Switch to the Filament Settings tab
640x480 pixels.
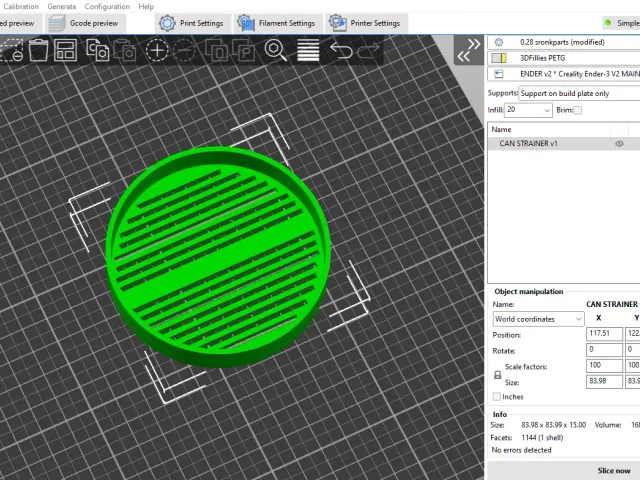278,23
